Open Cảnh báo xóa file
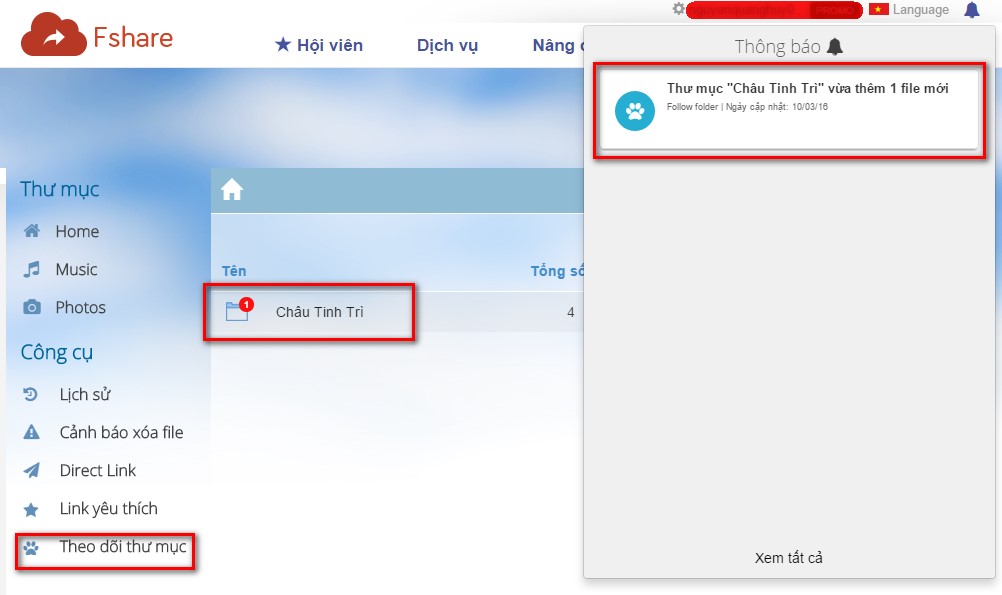The image size is (1002, 595). tap(121, 433)
